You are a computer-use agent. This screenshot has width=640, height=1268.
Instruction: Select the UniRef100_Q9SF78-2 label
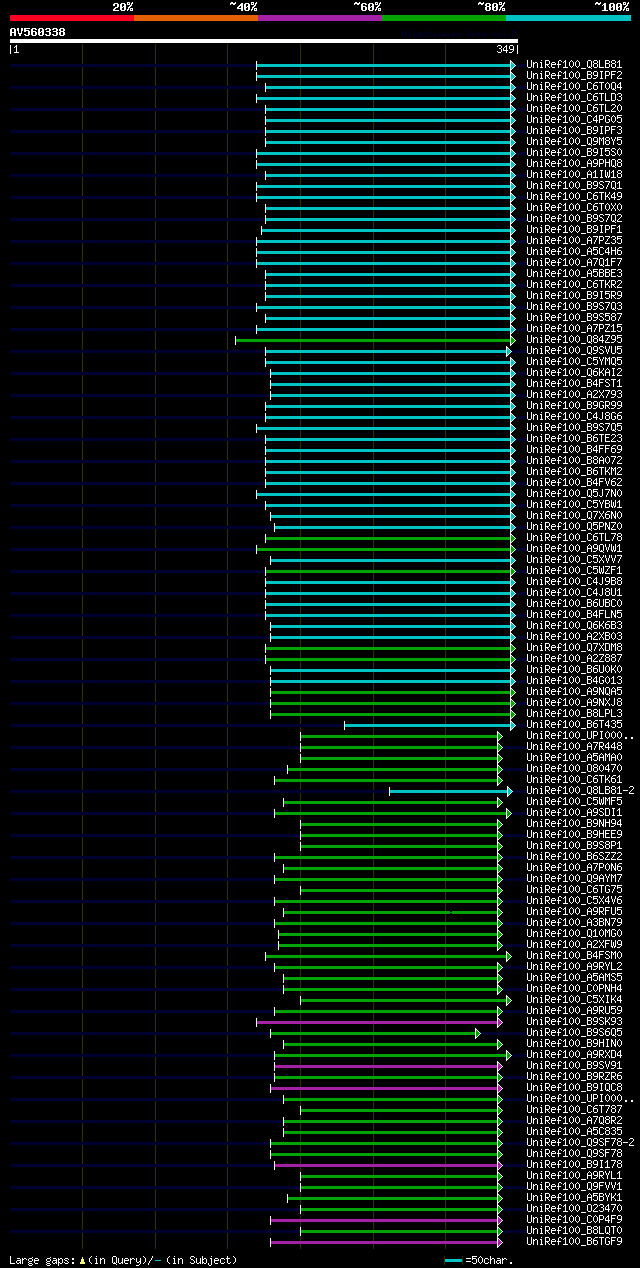click(x=580, y=1143)
